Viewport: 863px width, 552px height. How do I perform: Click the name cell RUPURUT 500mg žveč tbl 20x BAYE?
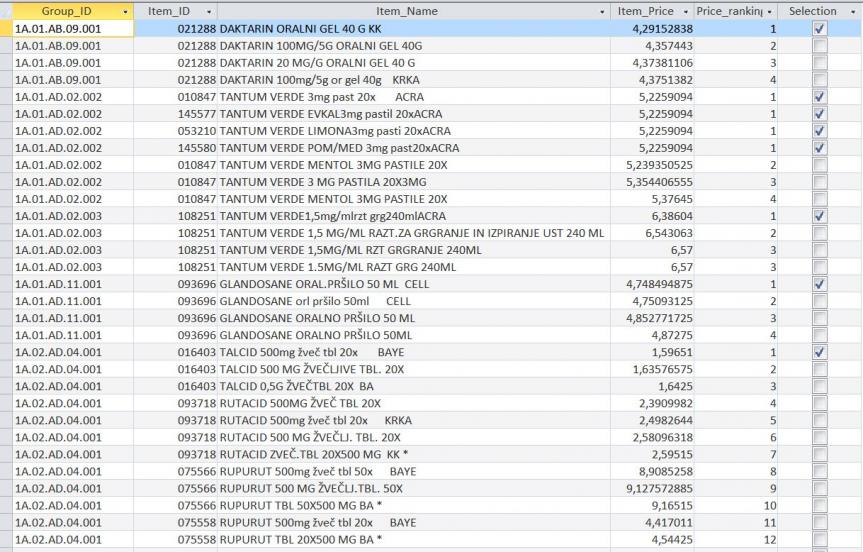point(414,523)
